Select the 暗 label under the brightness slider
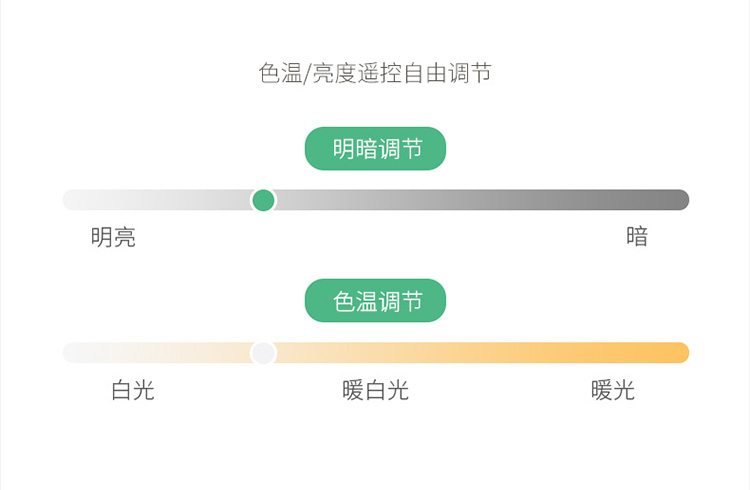 637,237
